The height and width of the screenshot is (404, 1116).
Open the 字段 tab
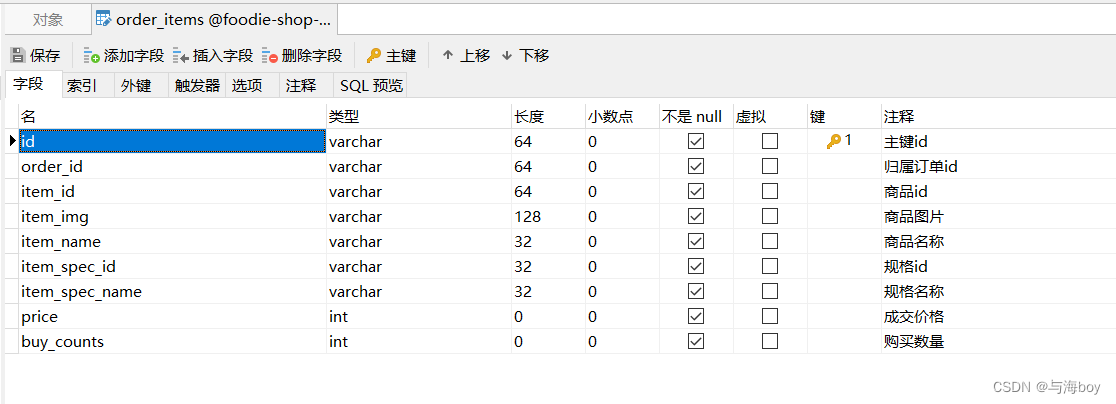coord(34,85)
